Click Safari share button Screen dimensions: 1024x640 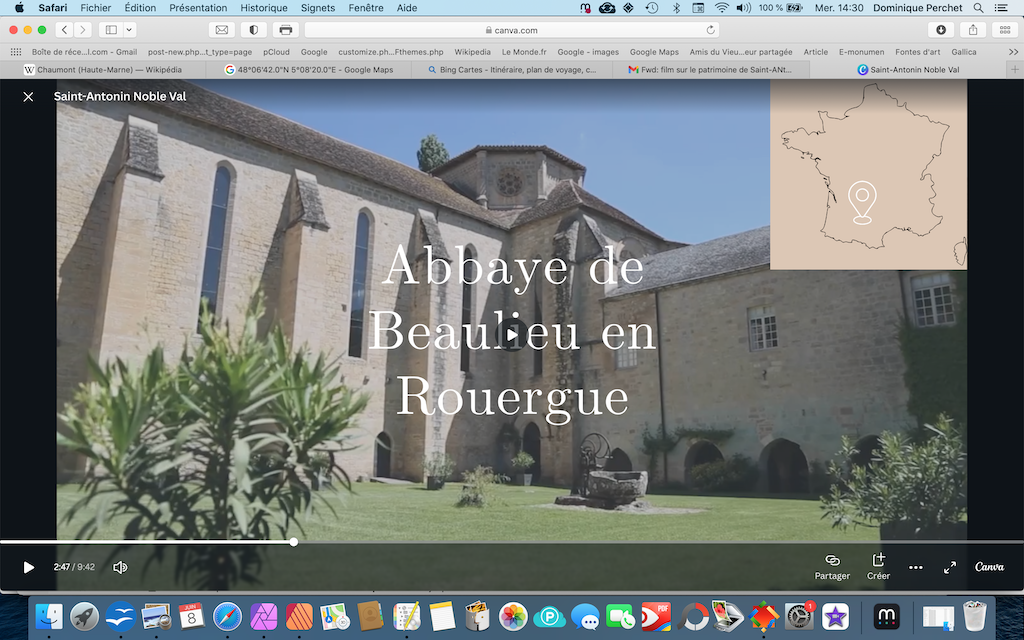tap(973, 29)
